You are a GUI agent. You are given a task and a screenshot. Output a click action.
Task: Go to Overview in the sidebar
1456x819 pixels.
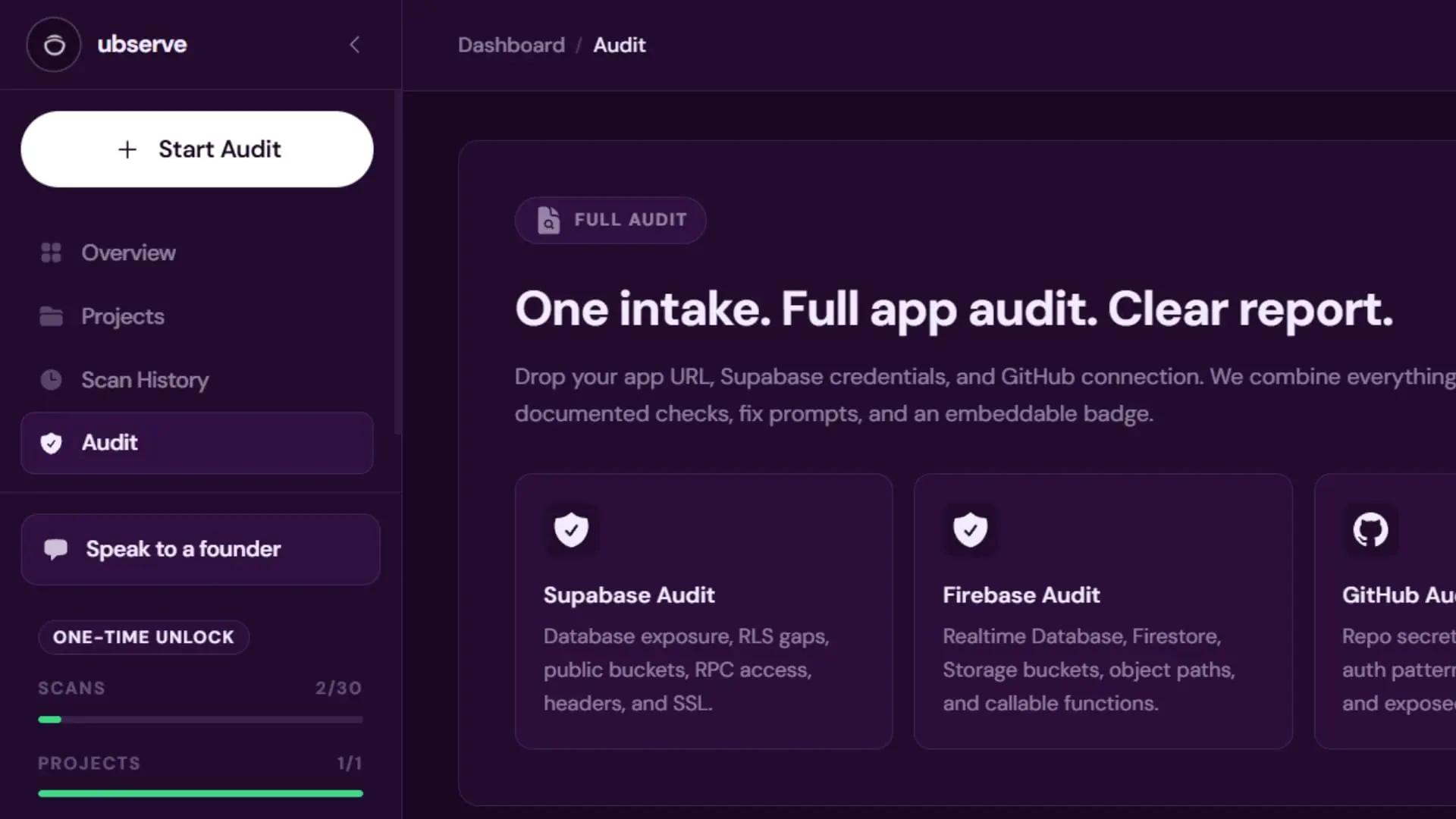(x=197, y=253)
